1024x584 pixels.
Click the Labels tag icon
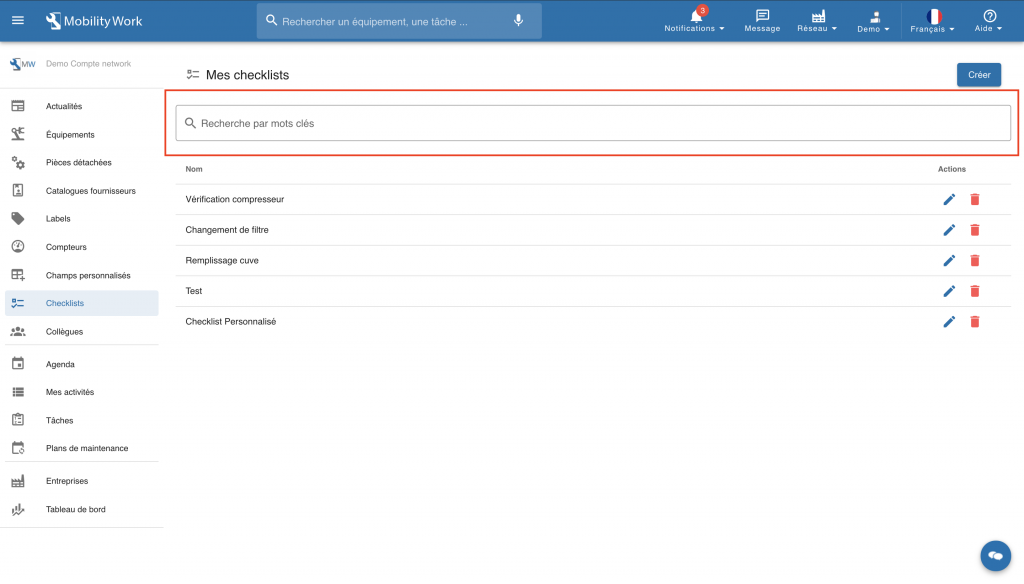[18, 218]
